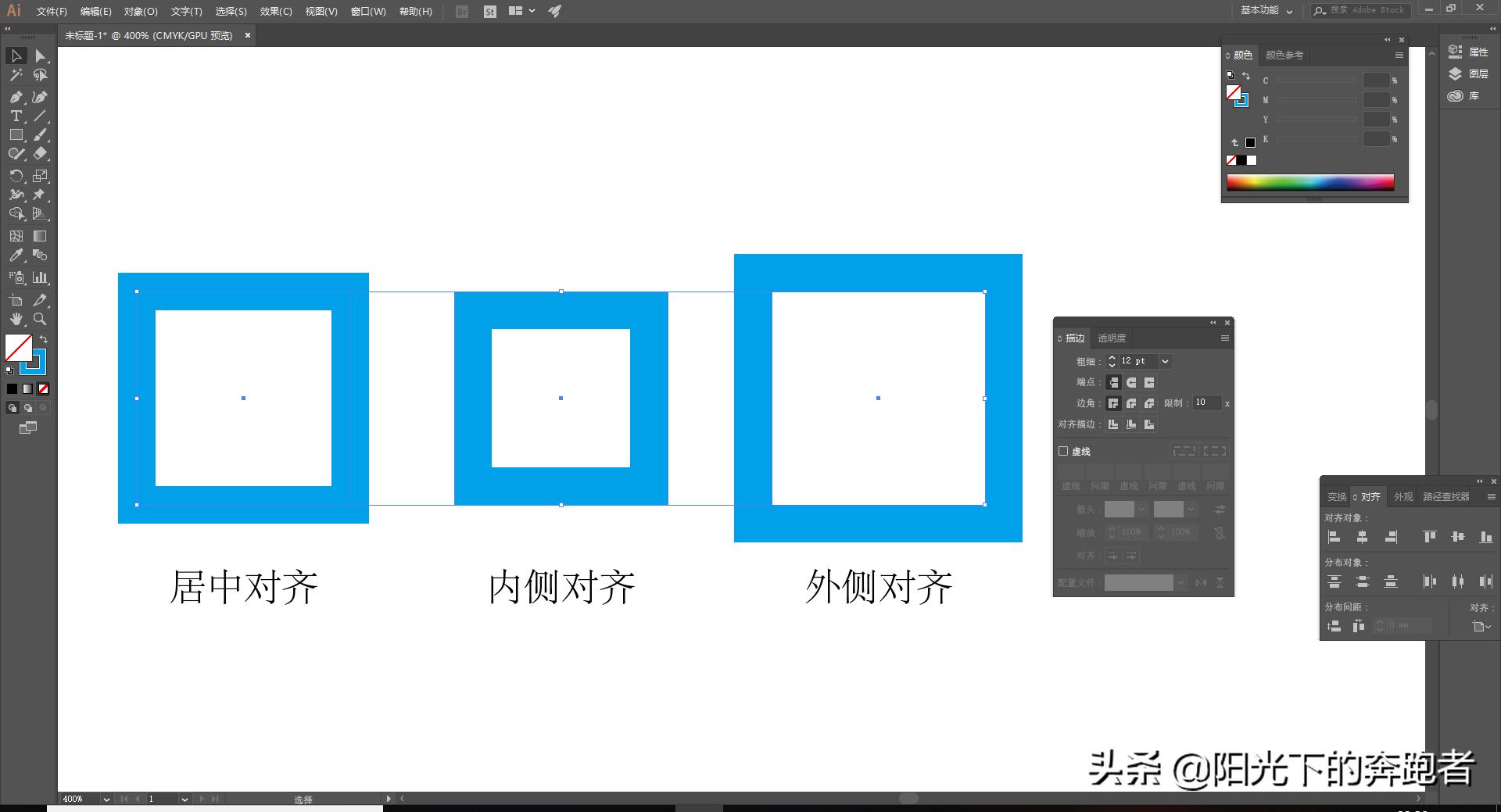Open the 窗口(W) menu
The width and height of the screenshot is (1501, 812).
point(368,12)
